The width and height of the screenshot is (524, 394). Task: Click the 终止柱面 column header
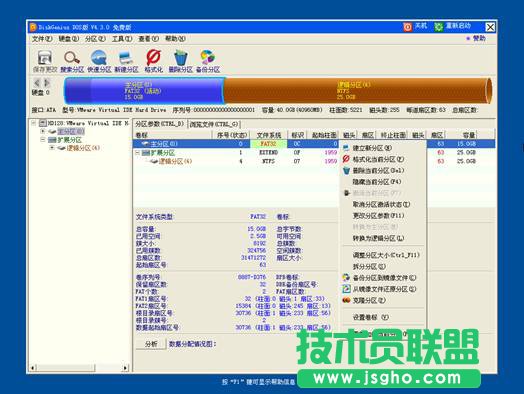393,135
